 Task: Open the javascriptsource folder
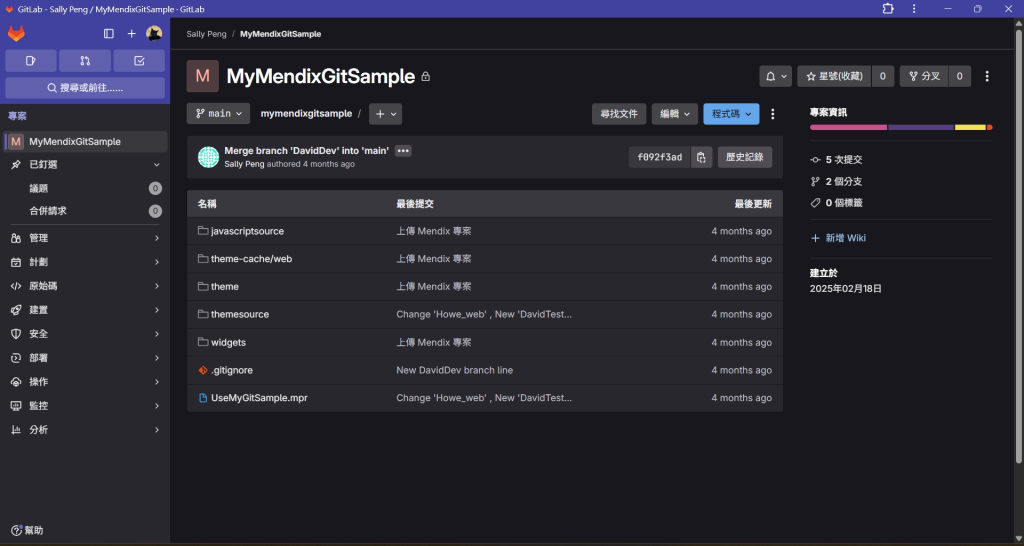point(248,231)
